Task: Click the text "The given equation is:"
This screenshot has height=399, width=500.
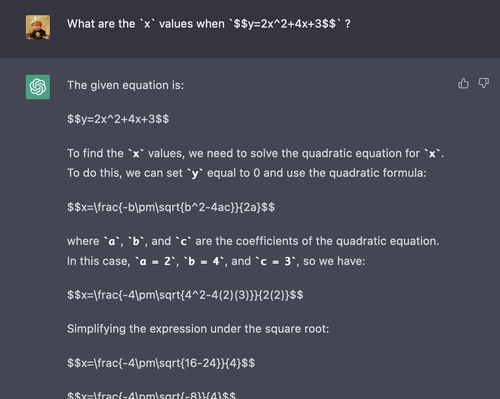Action: (x=125, y=85)
